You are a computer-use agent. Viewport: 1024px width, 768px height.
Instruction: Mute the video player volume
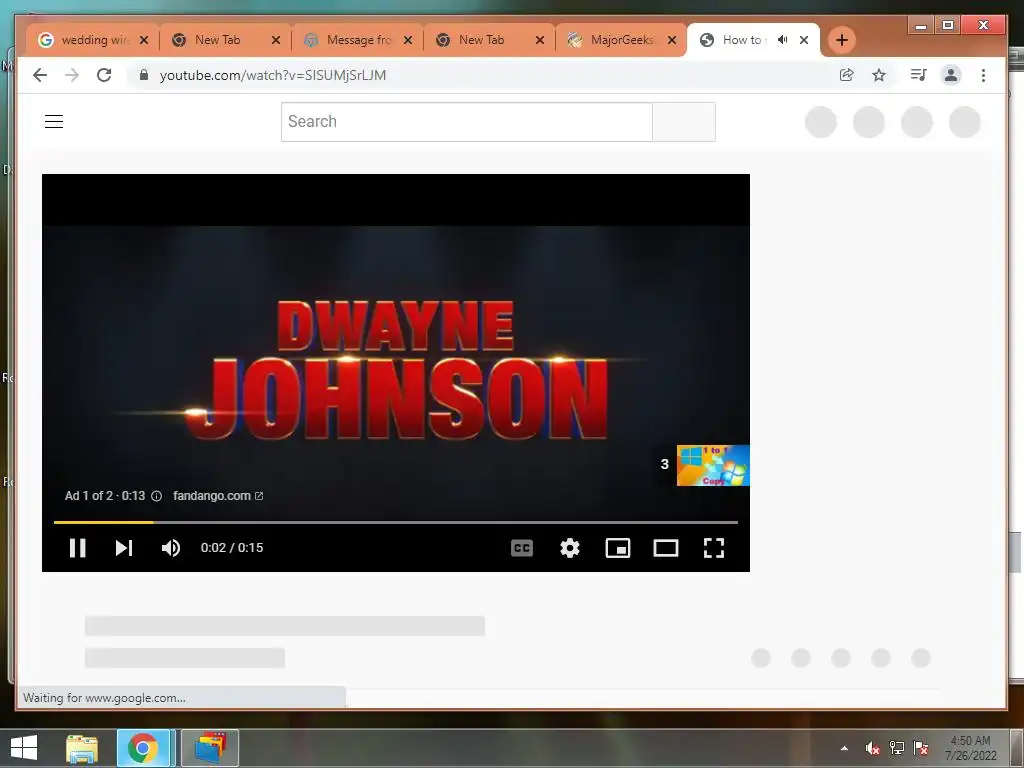(171, 548)
